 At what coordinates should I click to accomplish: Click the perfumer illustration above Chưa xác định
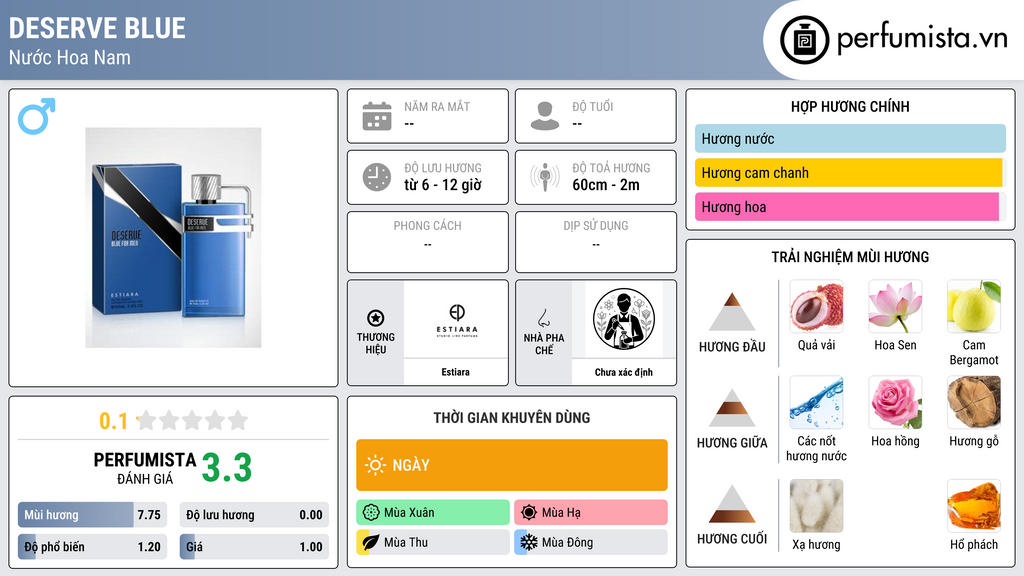click(x=624, y=319)
